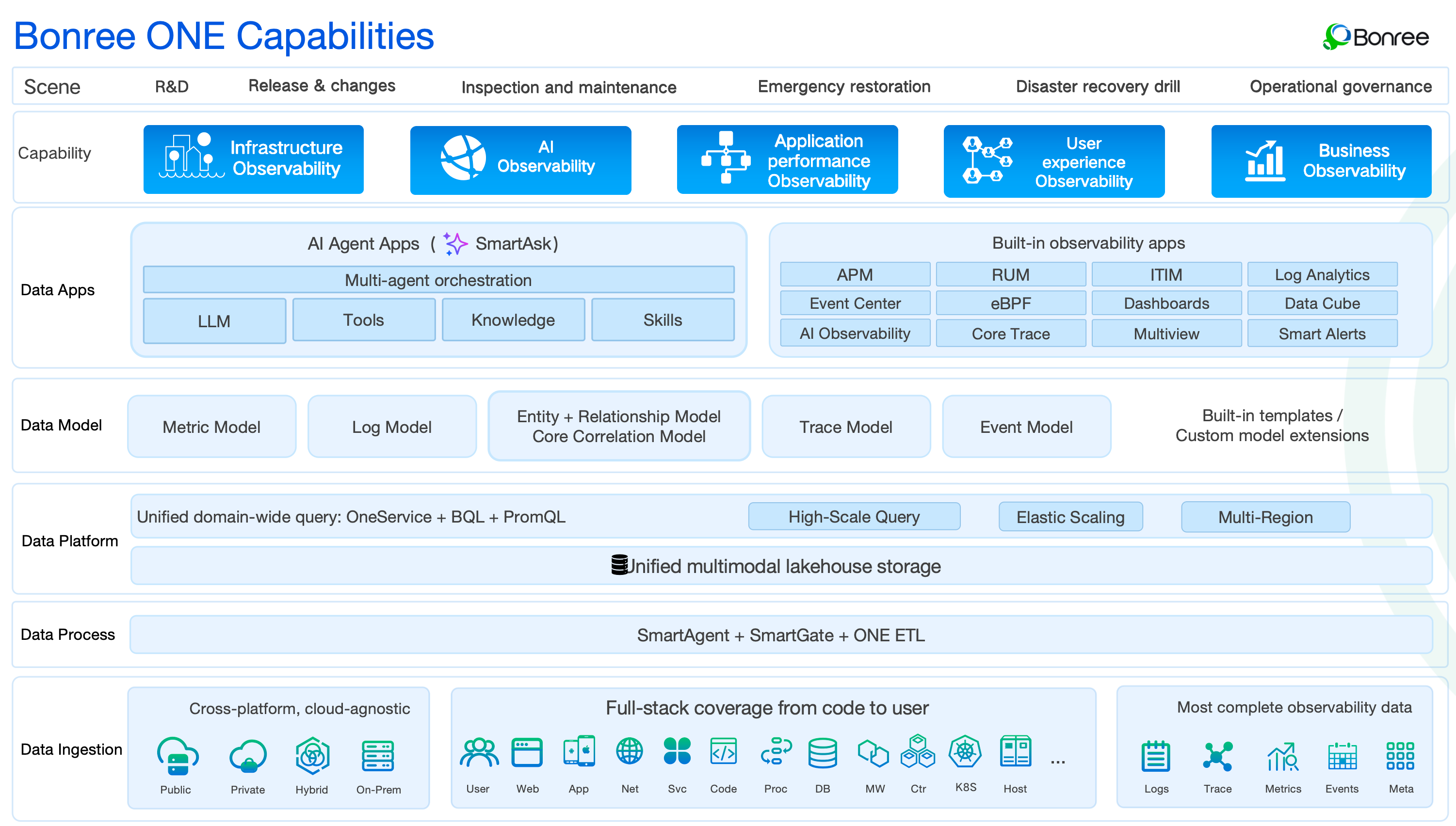Click the Event Model box
Image resolution: width=1456 pixels, height=826 pixels.
point(1027,427)
